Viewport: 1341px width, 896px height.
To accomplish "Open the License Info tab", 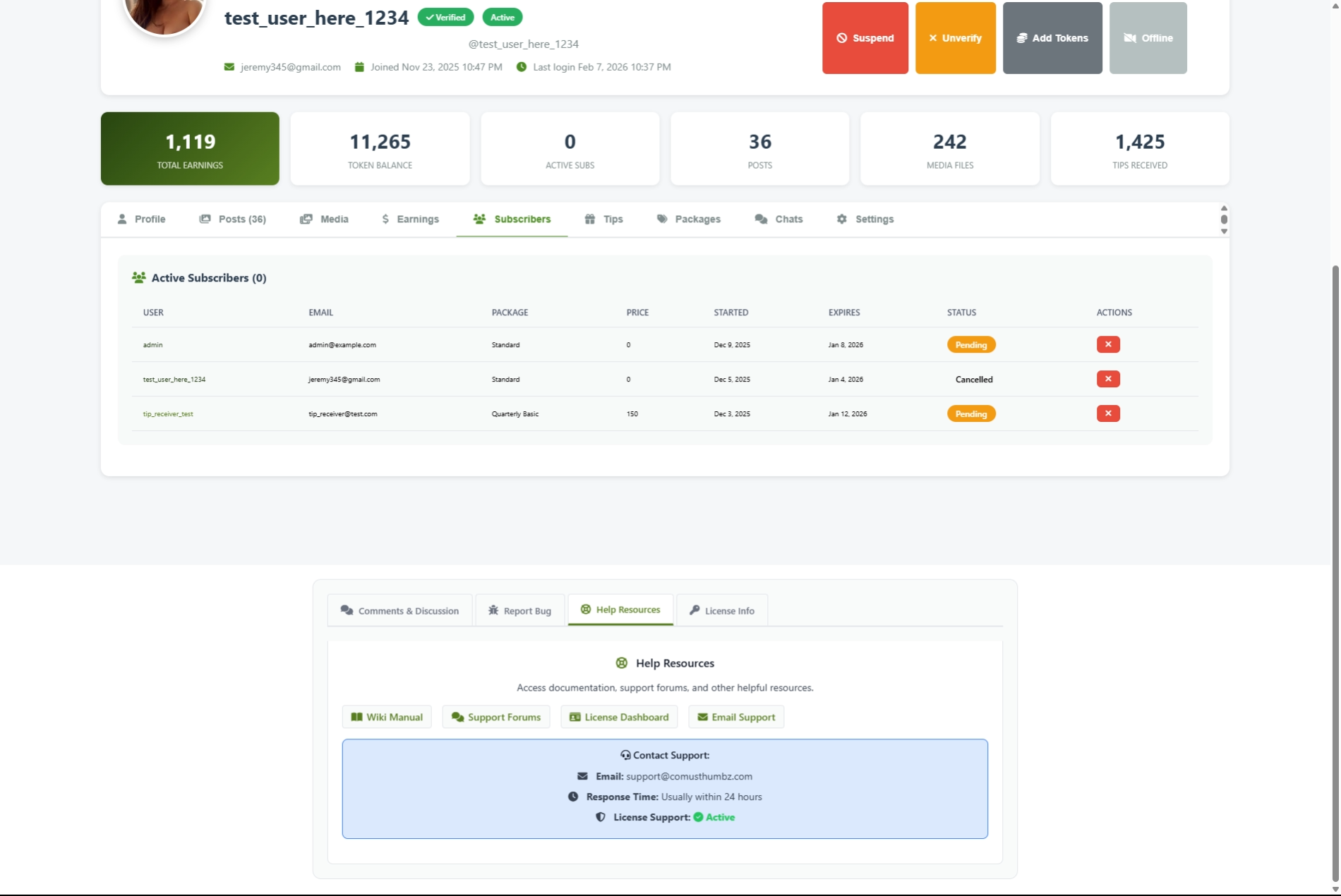I will click(721, 611).
